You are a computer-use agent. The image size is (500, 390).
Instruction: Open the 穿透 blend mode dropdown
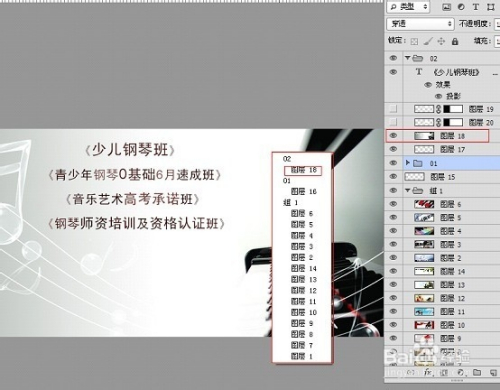coord(420,24)
